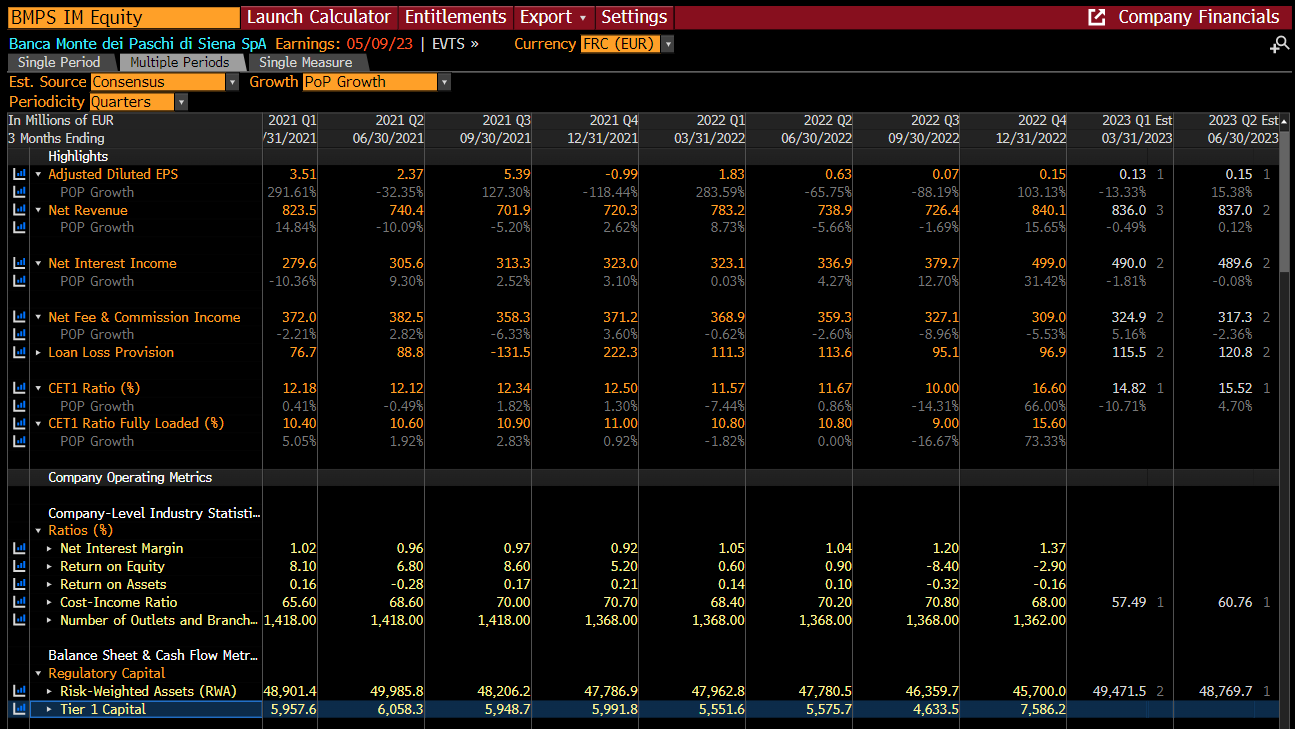
Task: Open the search people icon at top right
Action: (1279, 45)
